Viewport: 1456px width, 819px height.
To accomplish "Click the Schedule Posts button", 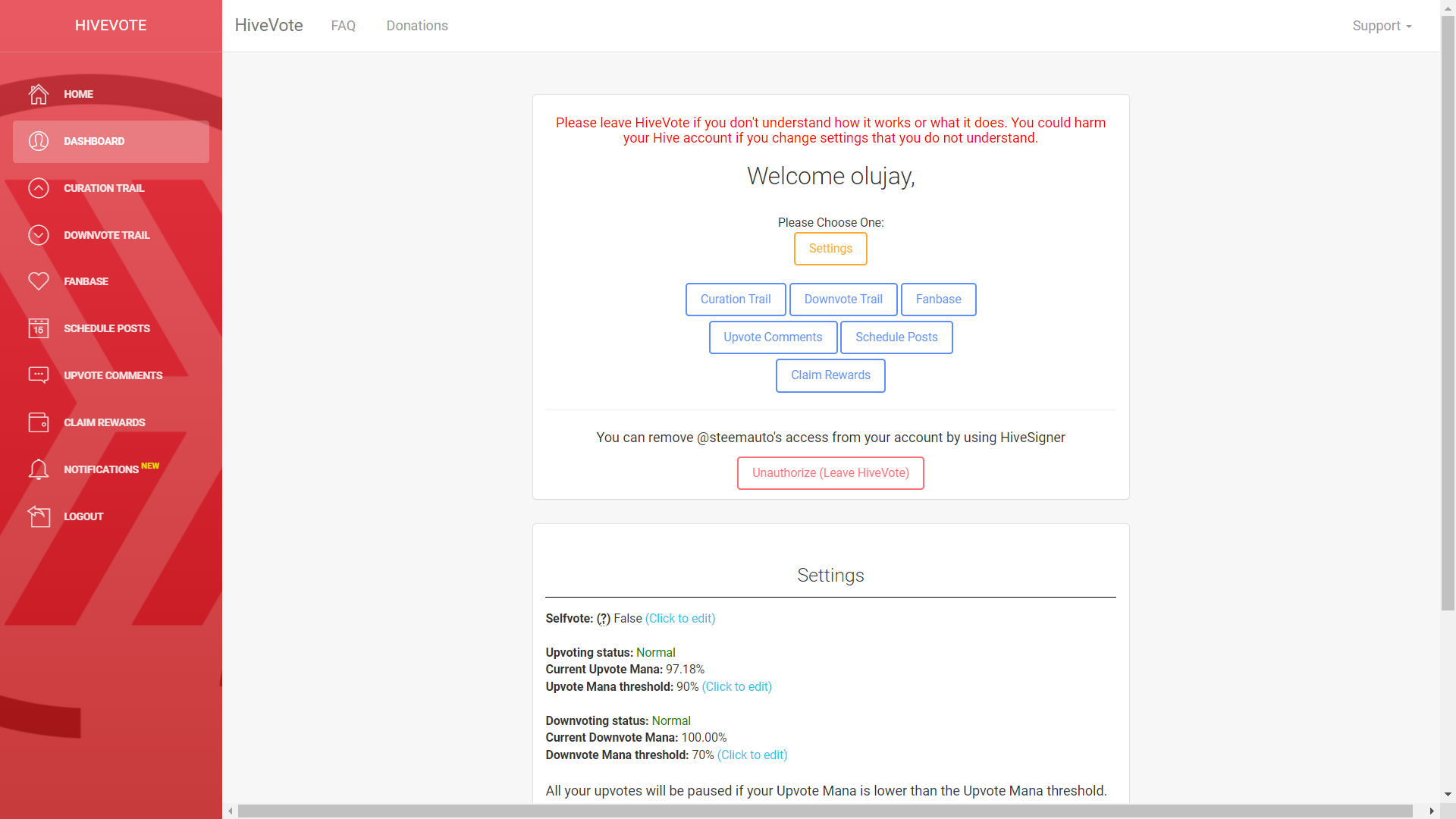I will (x=896, y=337).
